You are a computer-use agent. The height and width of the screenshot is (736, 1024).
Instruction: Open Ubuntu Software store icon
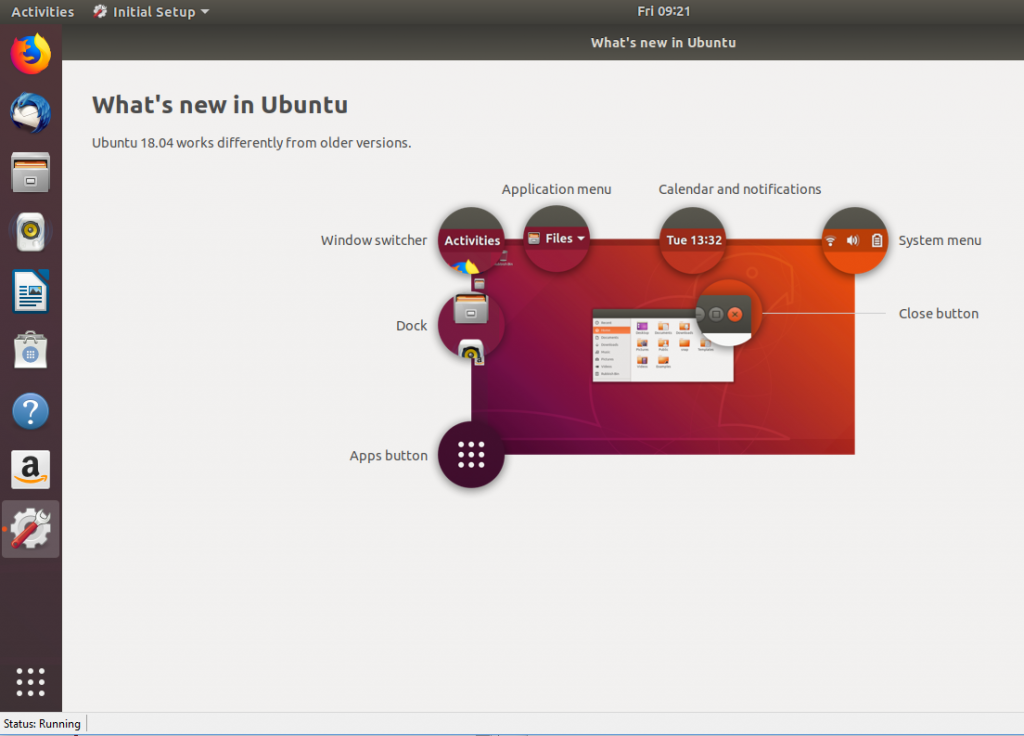pyautogui.click(x=31, y=351)
